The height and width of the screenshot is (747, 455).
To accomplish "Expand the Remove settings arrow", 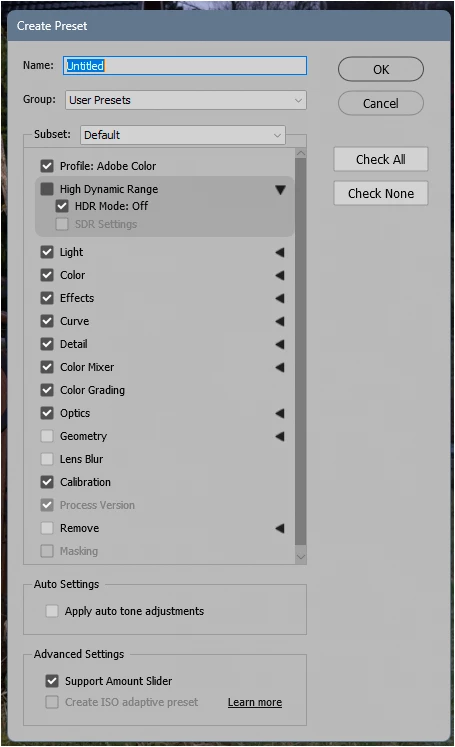I will [280, 528].
